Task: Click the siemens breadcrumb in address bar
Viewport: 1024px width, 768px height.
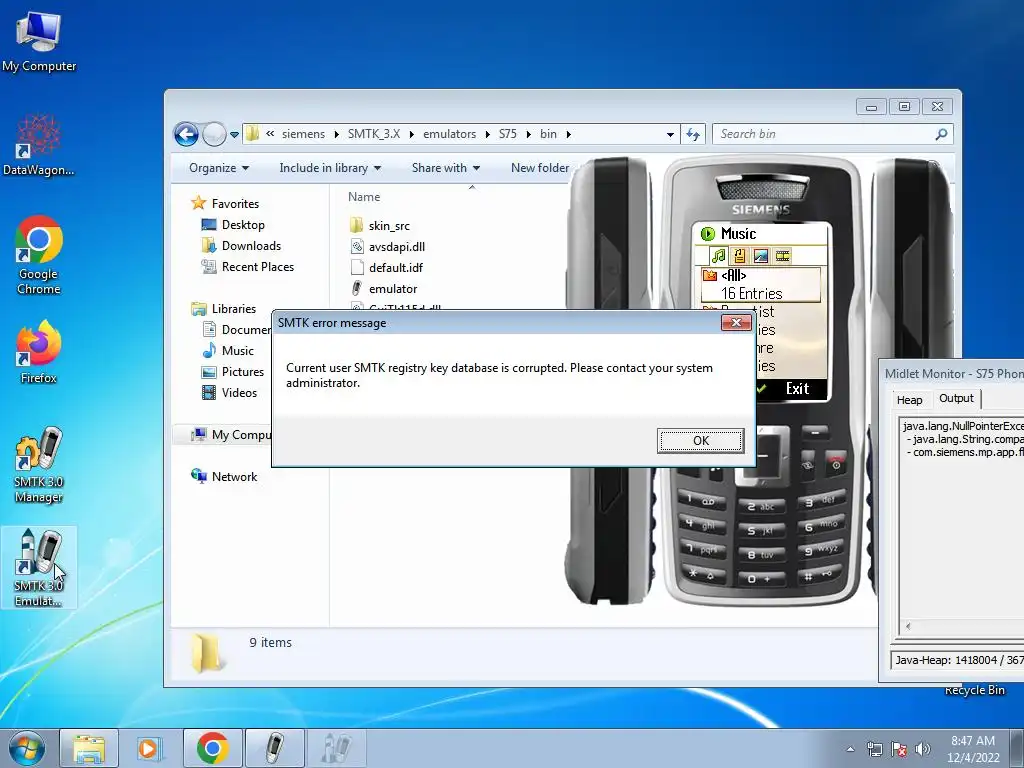Action: coord(303,134)
